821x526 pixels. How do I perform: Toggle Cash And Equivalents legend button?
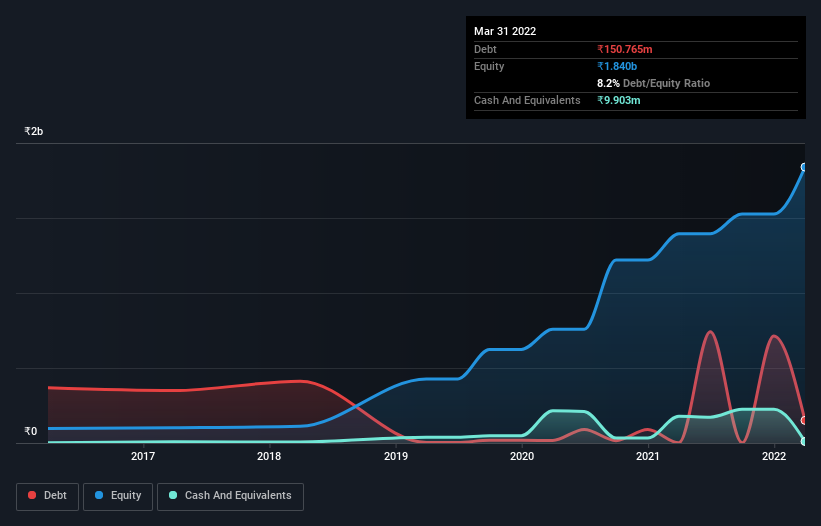coord(230,496)
